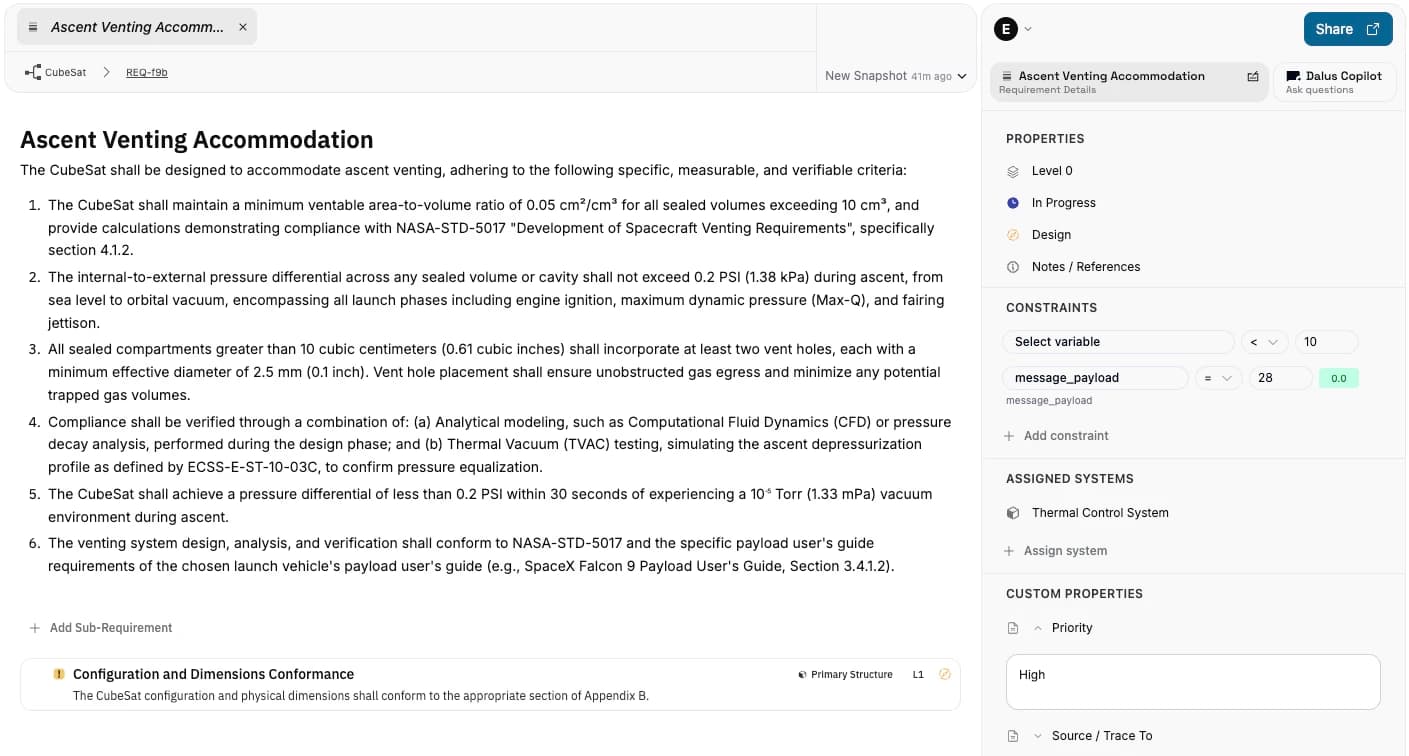1409x756 pixels.
Task: Click the Design type icon
Action: click(x=1013, y=235)
